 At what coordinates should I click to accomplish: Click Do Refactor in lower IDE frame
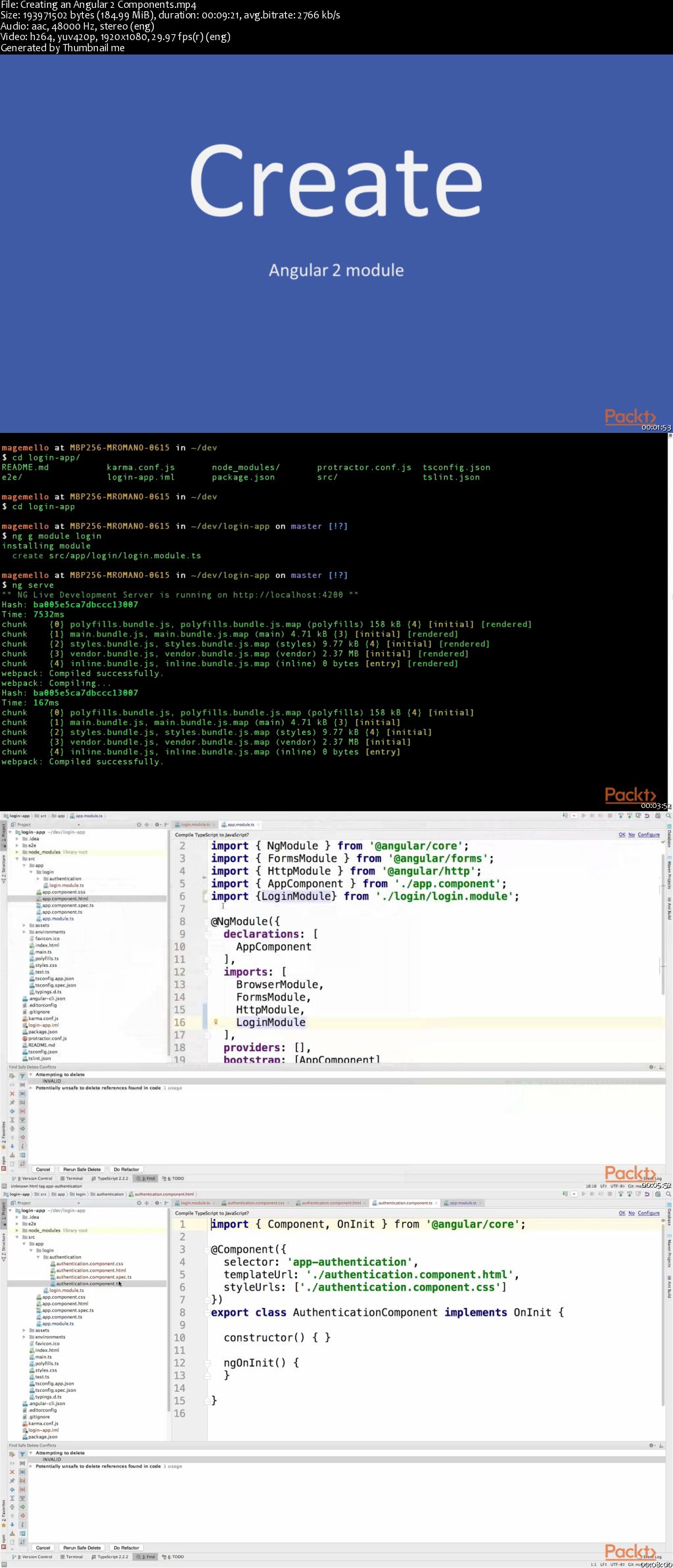point(126,1548)
